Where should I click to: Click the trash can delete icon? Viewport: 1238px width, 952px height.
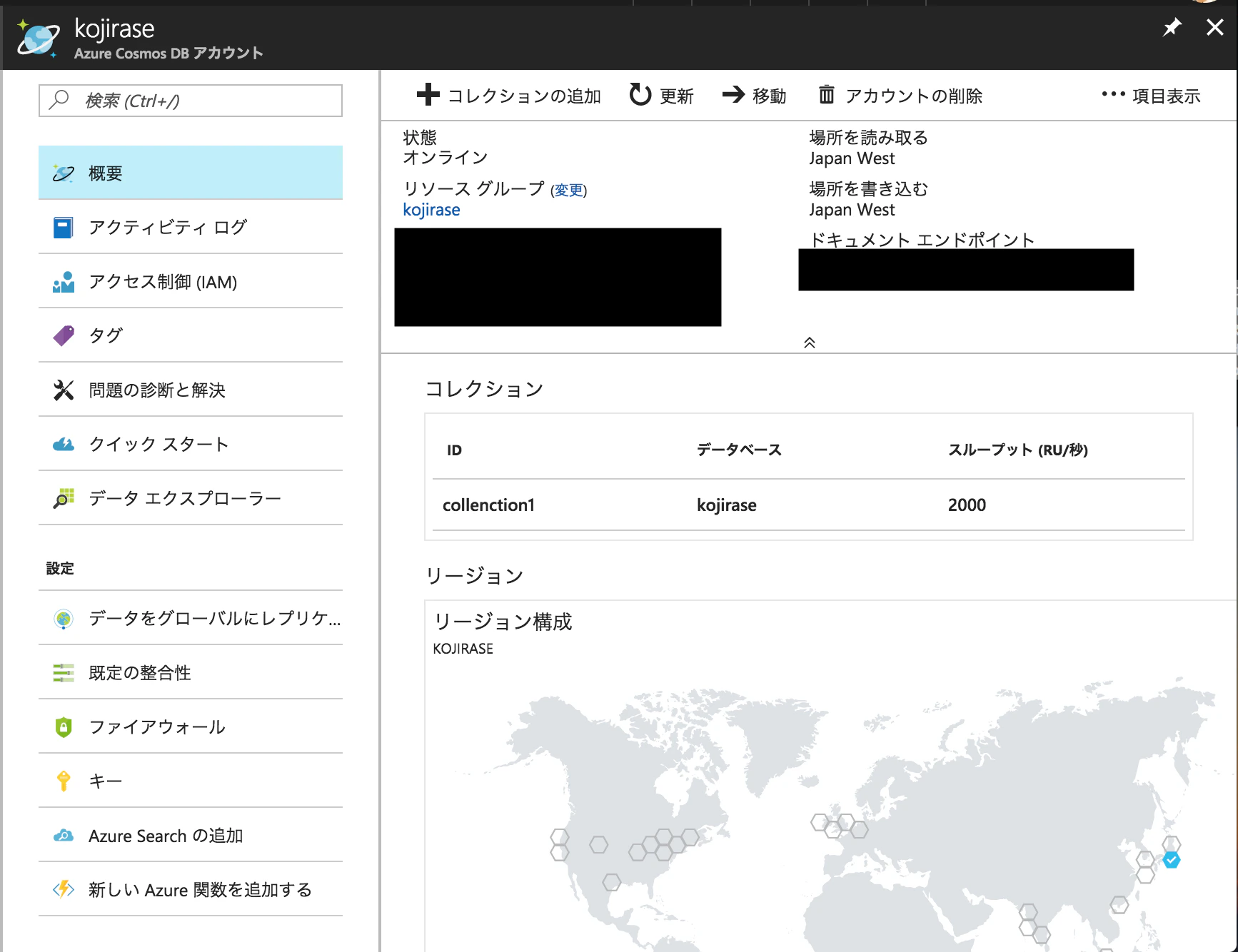pyautogui.click(x=826, y=94)
